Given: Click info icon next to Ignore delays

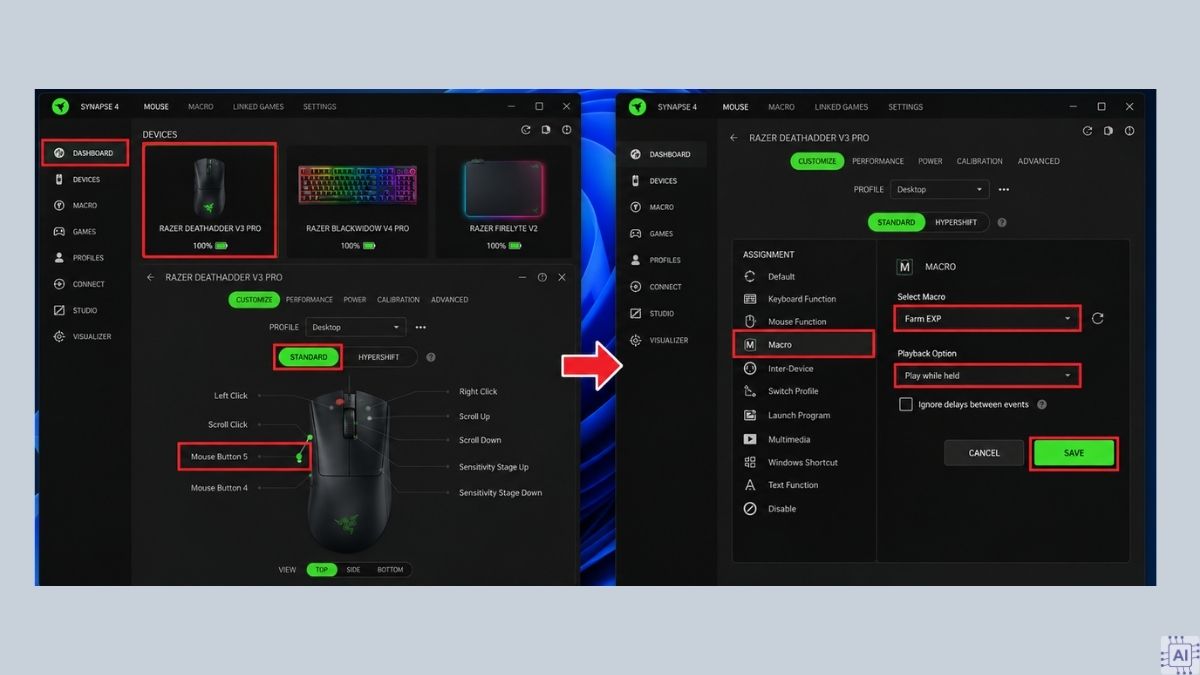Looking at the screenshot, I should pyautogui.click(x=1041, y=405).
